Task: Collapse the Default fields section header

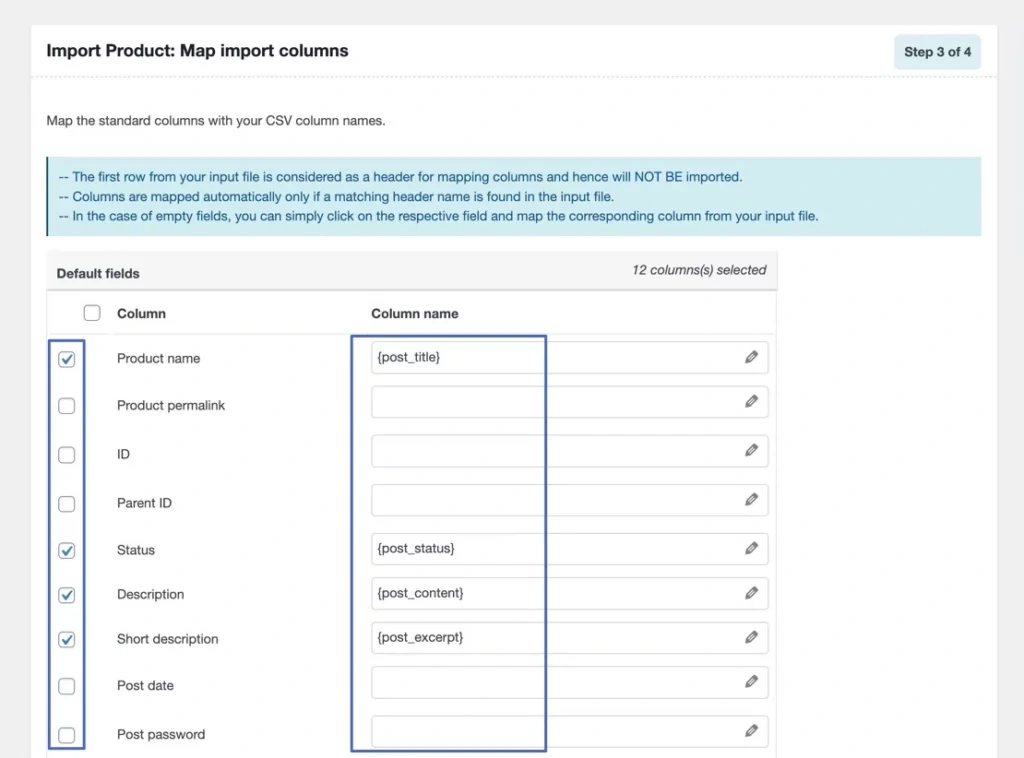Action: coord(98,273)
